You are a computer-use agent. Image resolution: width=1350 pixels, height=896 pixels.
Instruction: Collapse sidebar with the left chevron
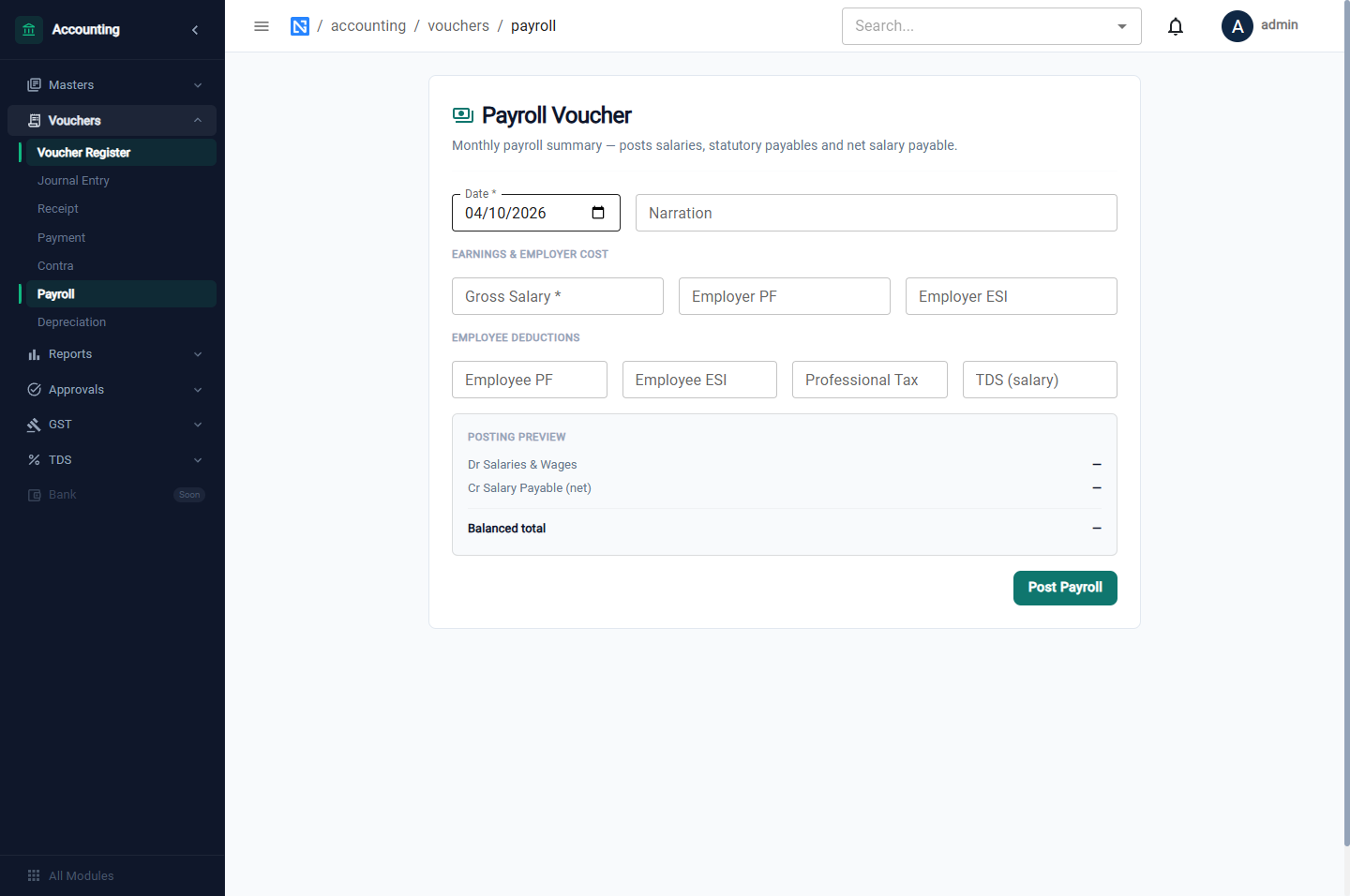click(x=195, y=30)
